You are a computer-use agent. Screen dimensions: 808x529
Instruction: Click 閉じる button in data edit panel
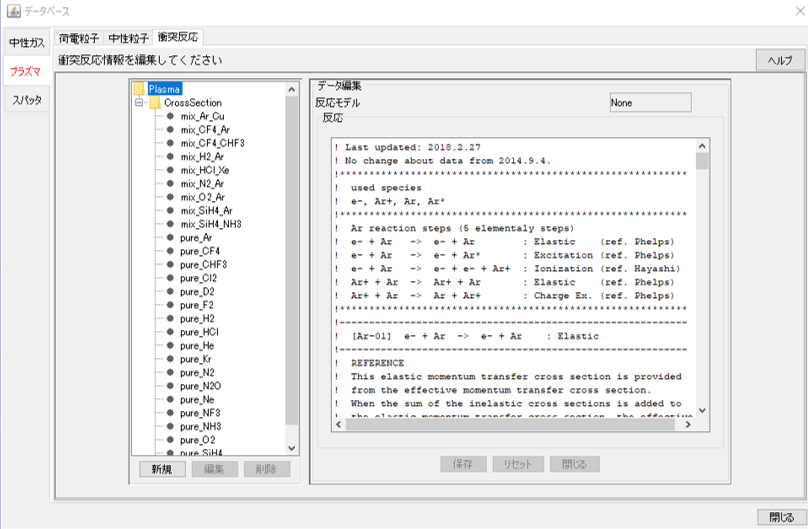(575, 464)
